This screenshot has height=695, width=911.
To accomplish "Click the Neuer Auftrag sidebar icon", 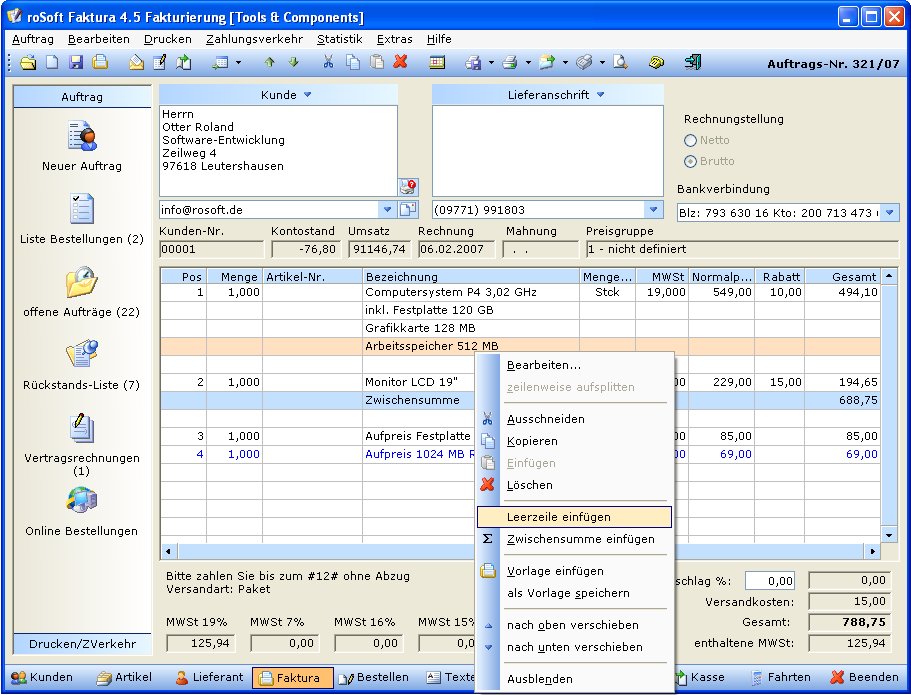I will (81, 135).
